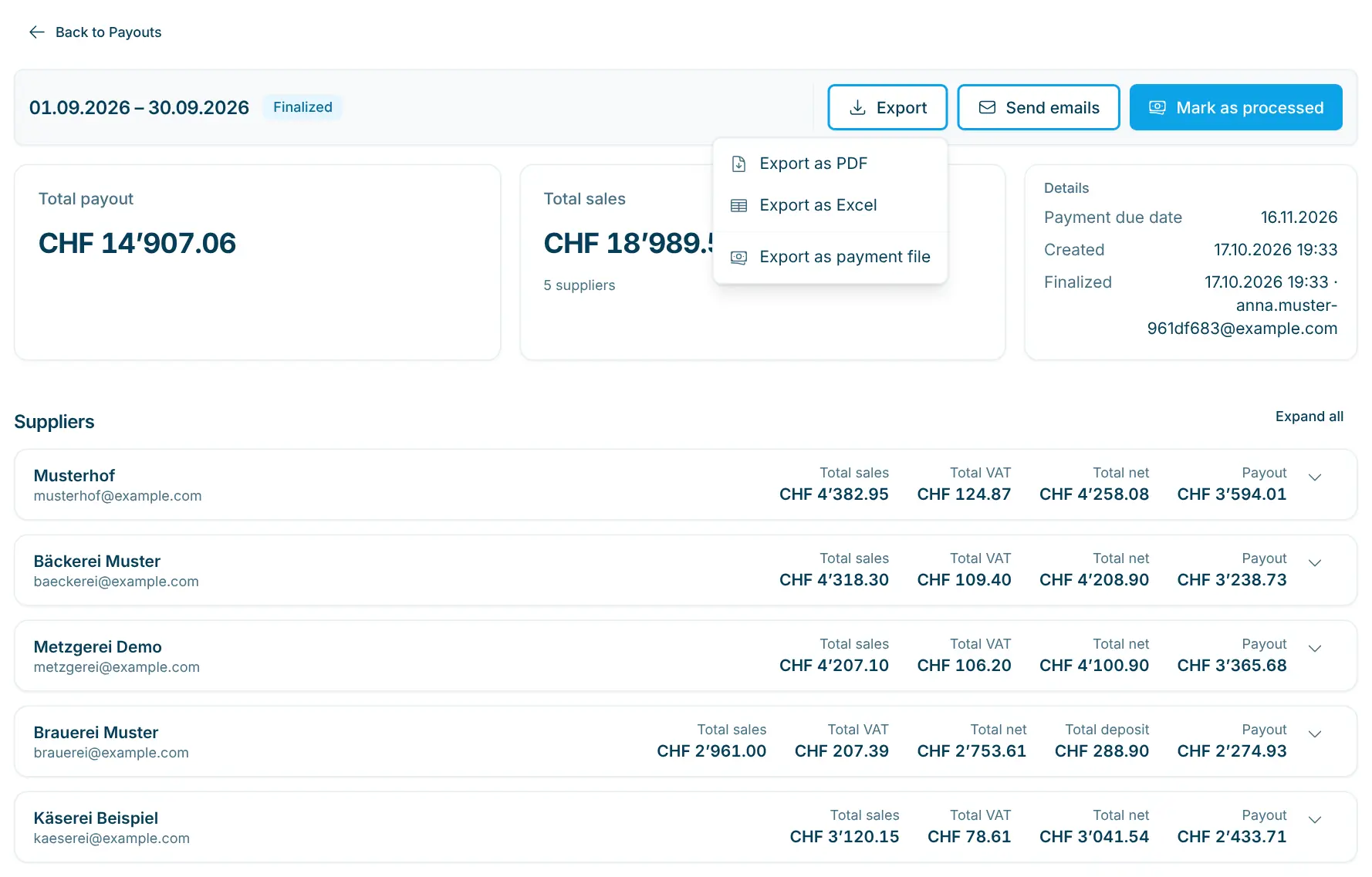
Task: Click Mark as processed button label
Action: pos(1249,108)
